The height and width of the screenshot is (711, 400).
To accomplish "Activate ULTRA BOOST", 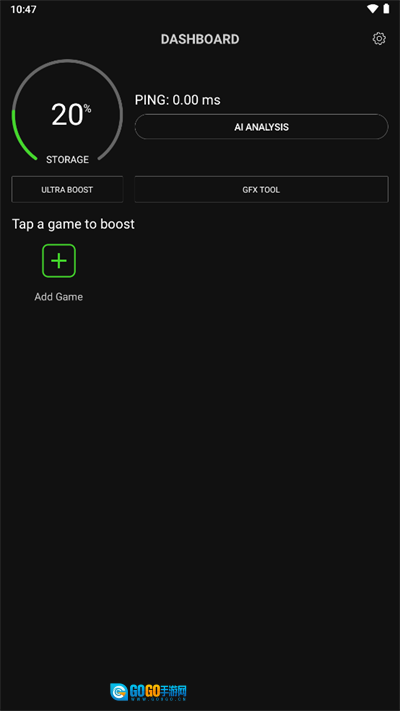I will click(x=67, y=190).
